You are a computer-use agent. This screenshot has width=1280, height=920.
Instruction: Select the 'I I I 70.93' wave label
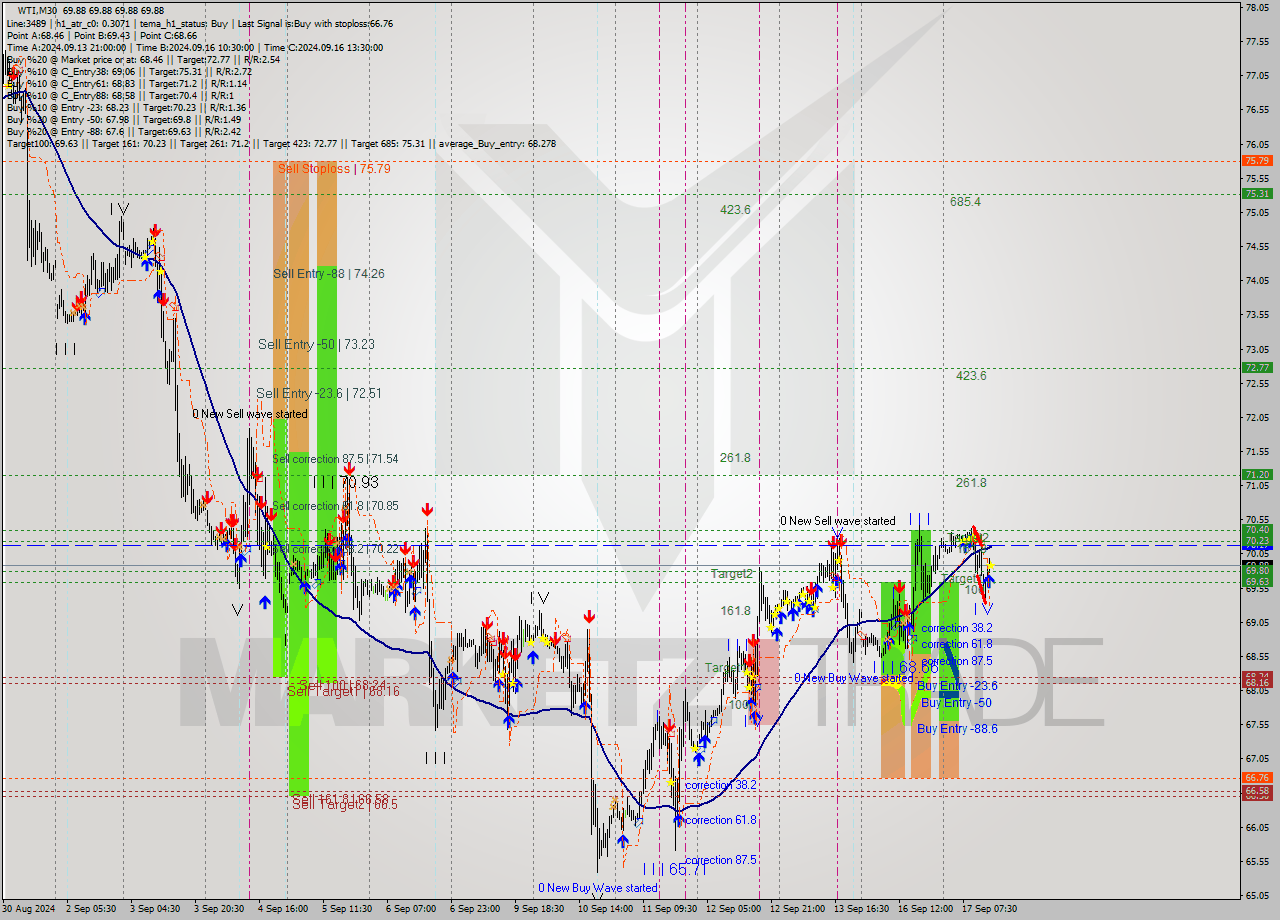345,482
